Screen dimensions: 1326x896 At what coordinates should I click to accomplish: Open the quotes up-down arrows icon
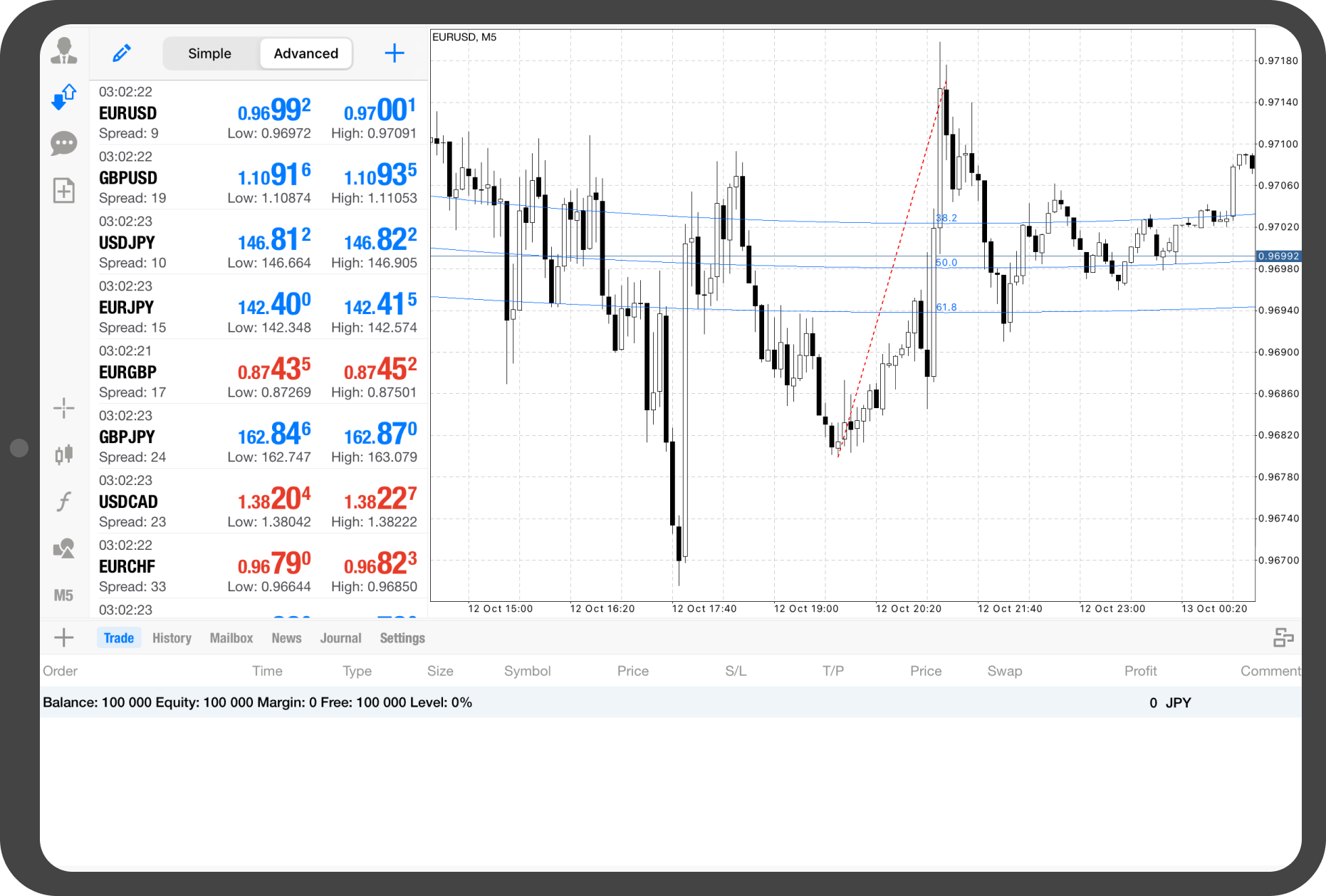pyautogui.click(x=64, y=97)
